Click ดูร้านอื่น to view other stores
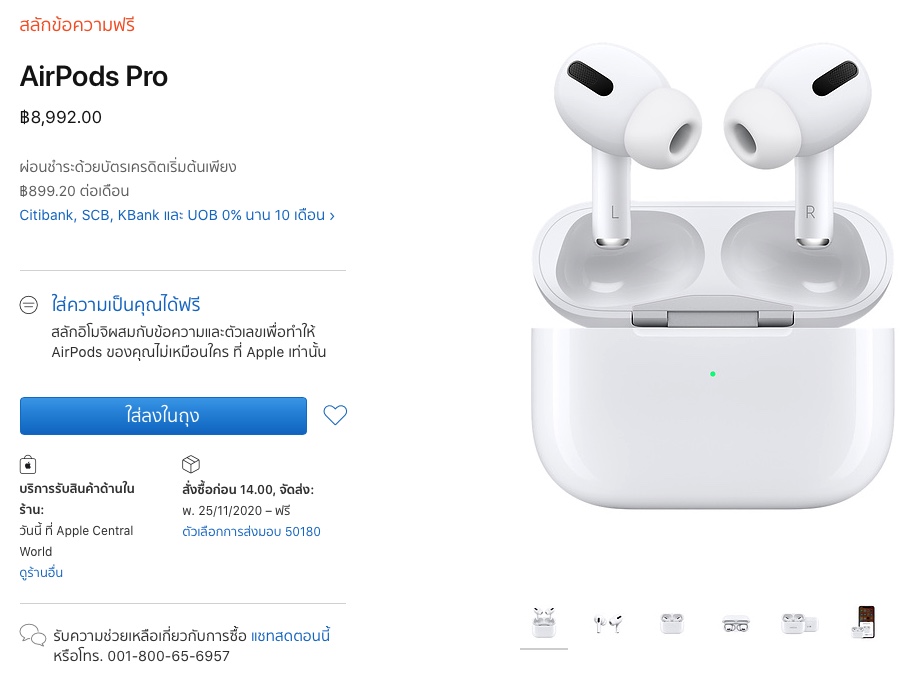This screenshot has height=691, width=914. pyautogui.click(x=41, y=573)
